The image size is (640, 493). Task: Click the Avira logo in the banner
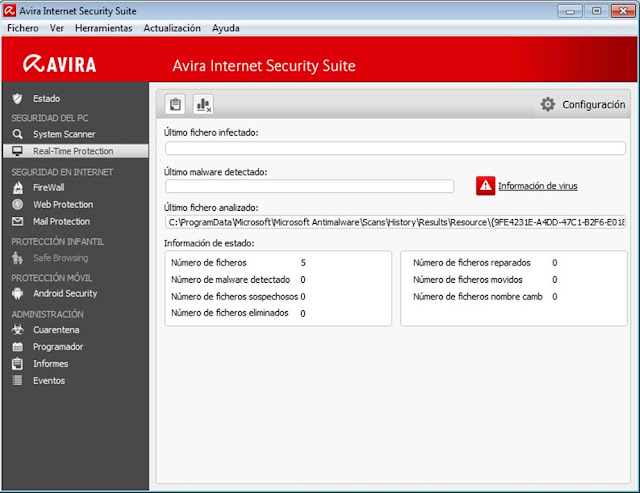point(60,64)
